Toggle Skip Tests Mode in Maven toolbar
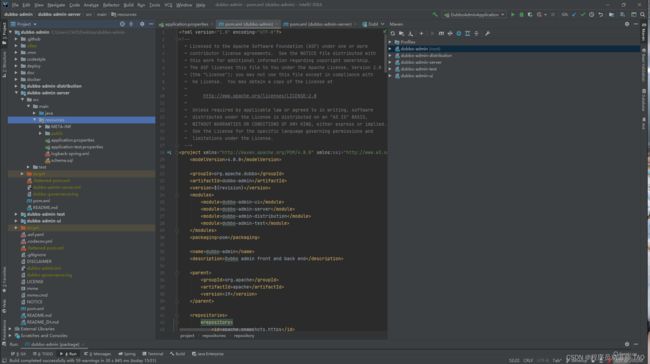650x364 pixels. click(x=458, y=34)
